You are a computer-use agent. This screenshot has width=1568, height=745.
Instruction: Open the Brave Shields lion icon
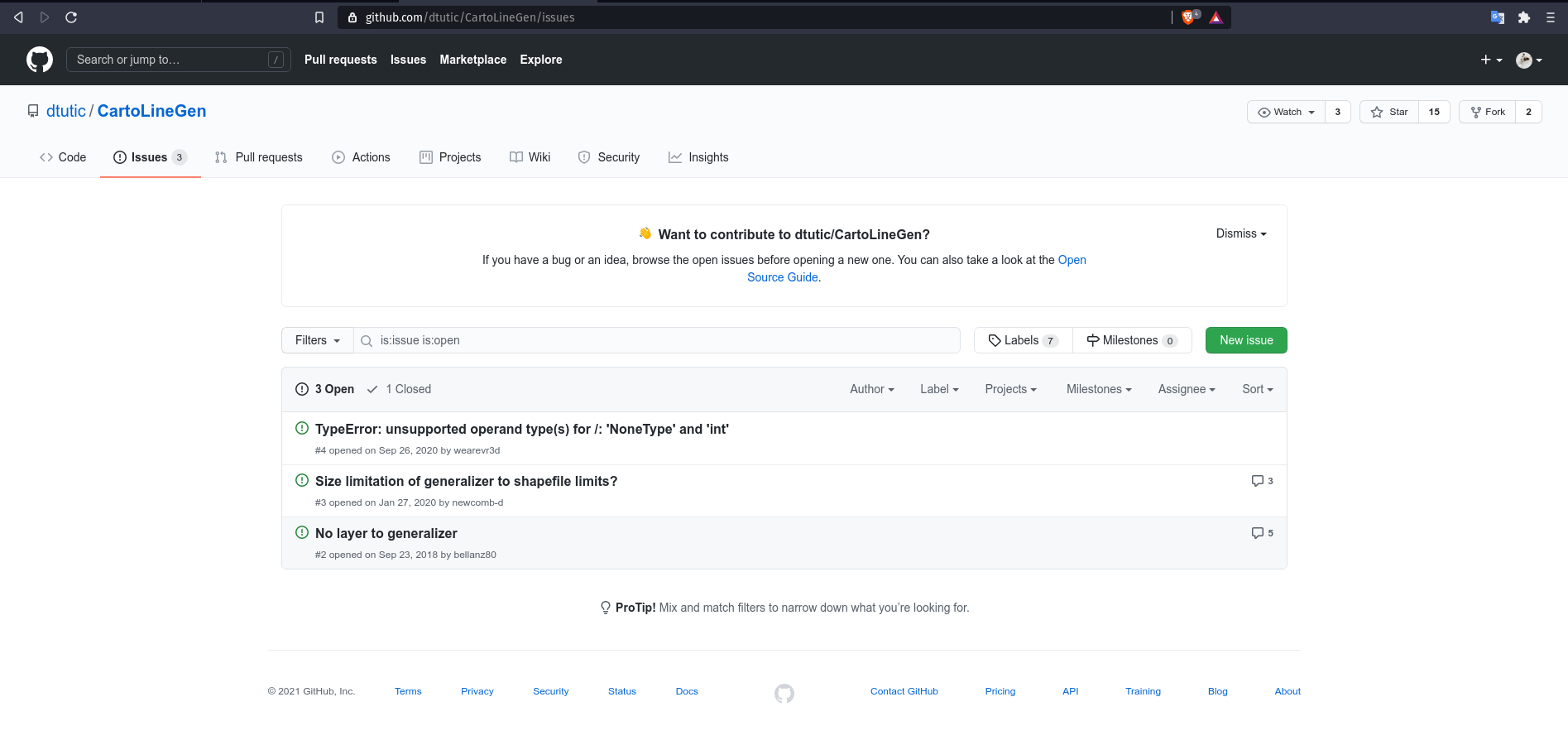click(x=1188, y=17)
